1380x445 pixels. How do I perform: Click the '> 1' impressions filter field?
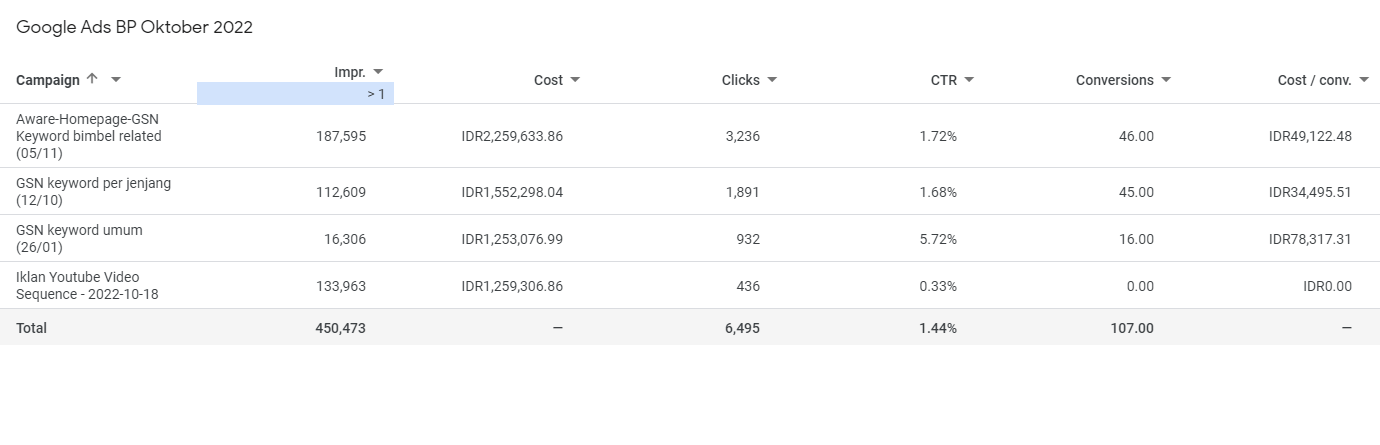pos(295,94)
